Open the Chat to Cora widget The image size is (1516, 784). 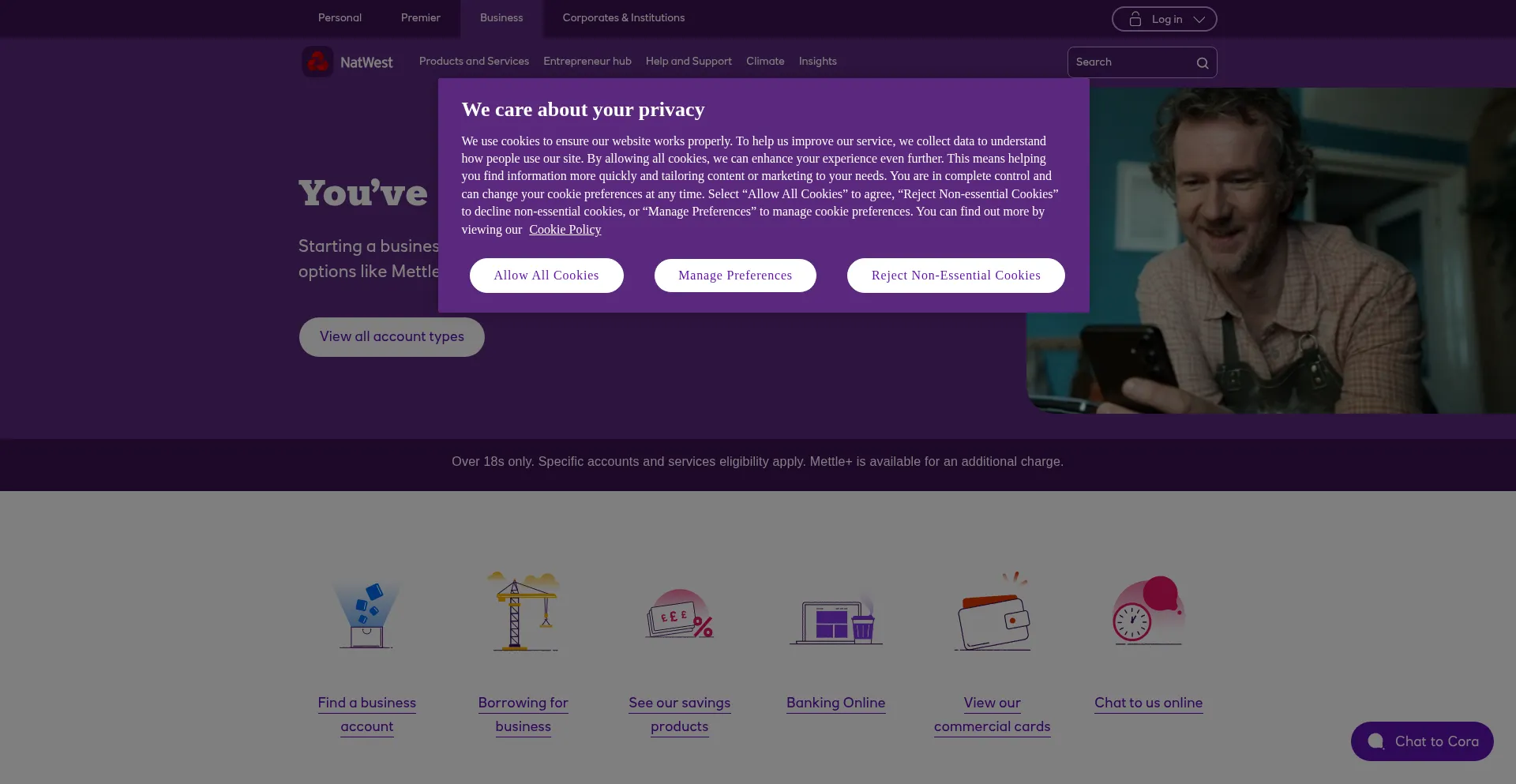click(x=1422, y=741)
